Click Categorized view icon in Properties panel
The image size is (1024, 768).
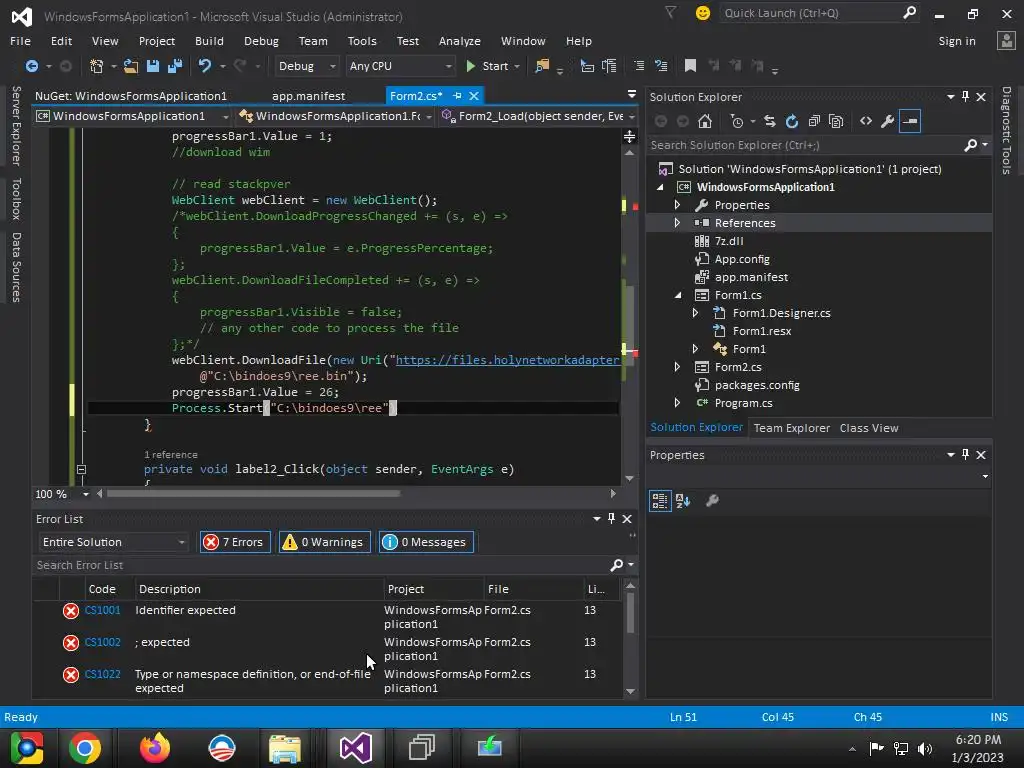[660, 501]
